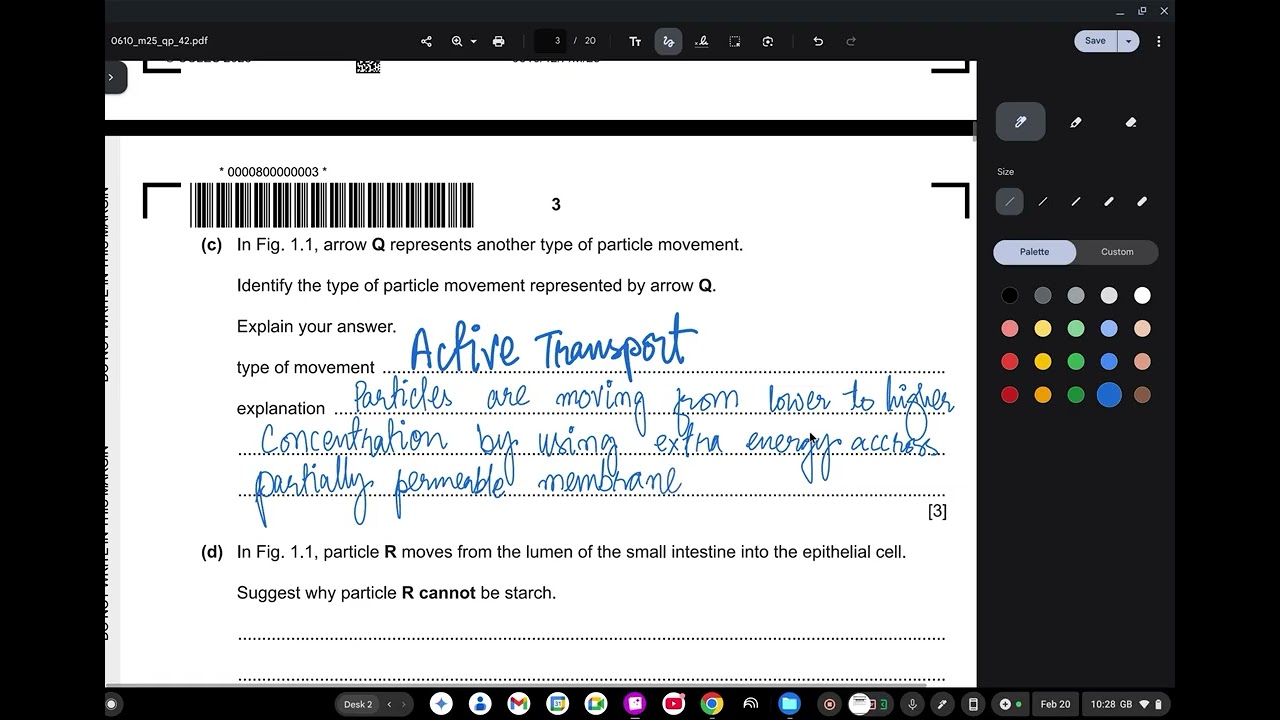Activate the select area tool
Screen dimensions: 1280x720
click(x=735, y=41)
